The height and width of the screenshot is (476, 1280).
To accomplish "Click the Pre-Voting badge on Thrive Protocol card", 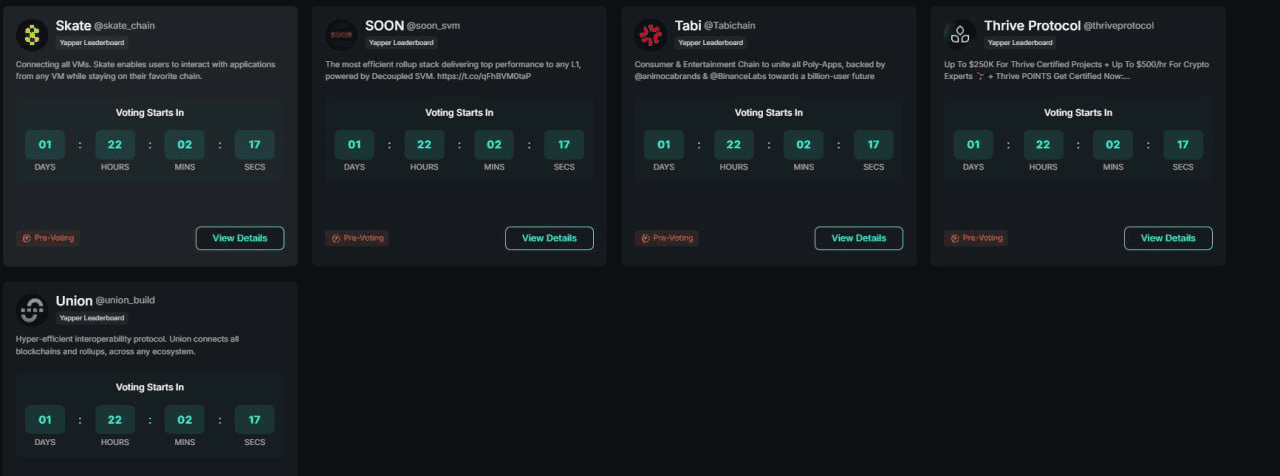I will click(976, 238).
